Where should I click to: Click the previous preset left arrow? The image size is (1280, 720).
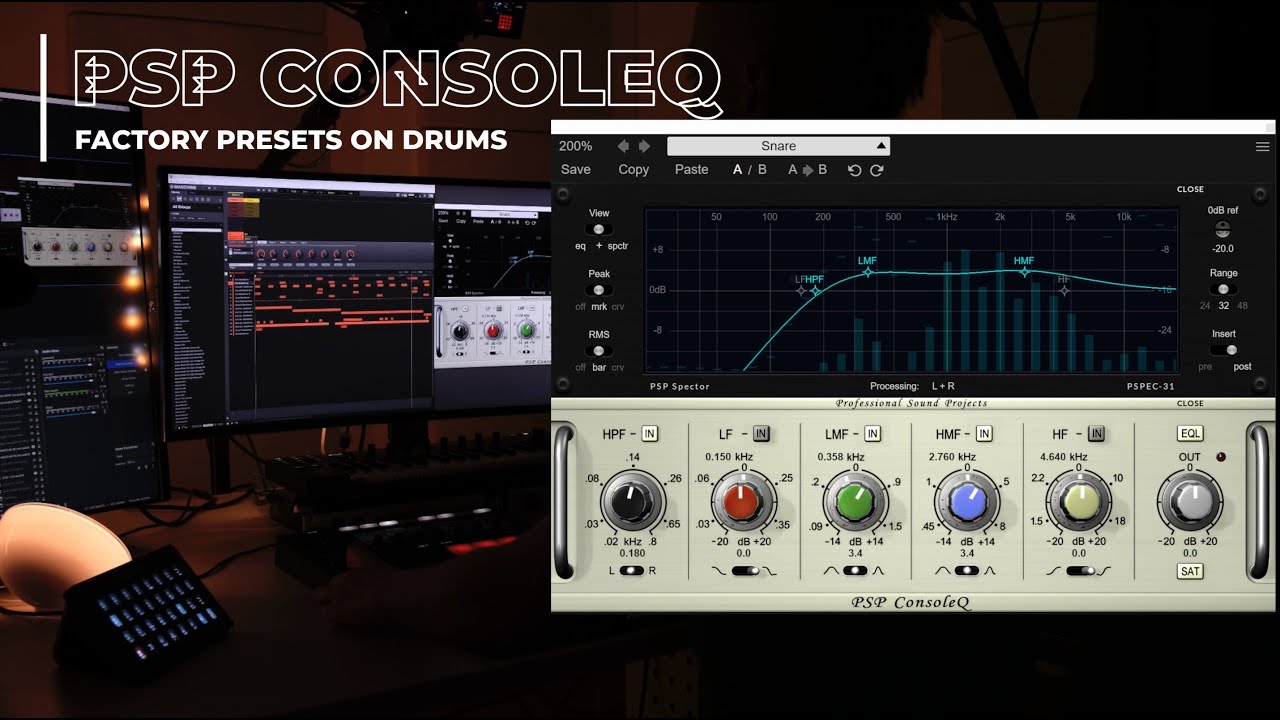(623, 146)
